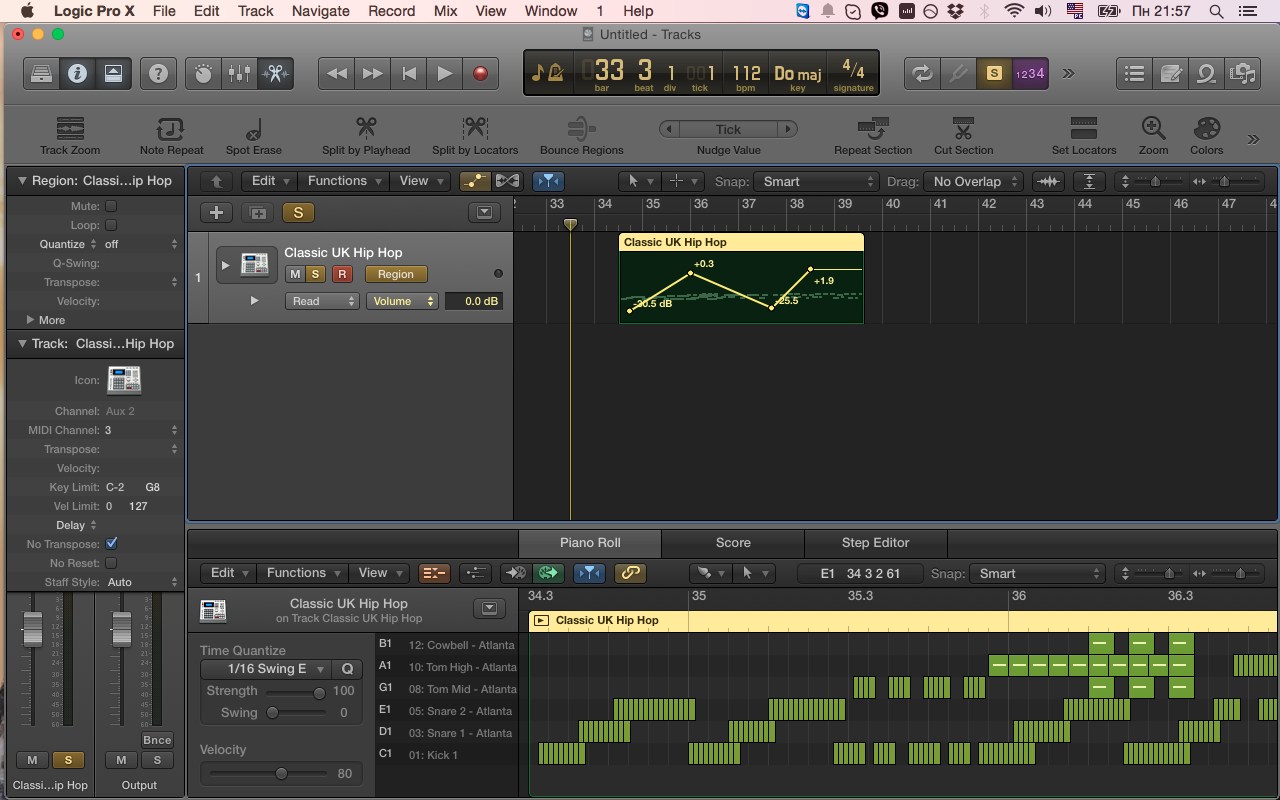Mute the Classic UK Hip Hop track
The width and height of the screenshot is (1280, 800).
point(295,273)
